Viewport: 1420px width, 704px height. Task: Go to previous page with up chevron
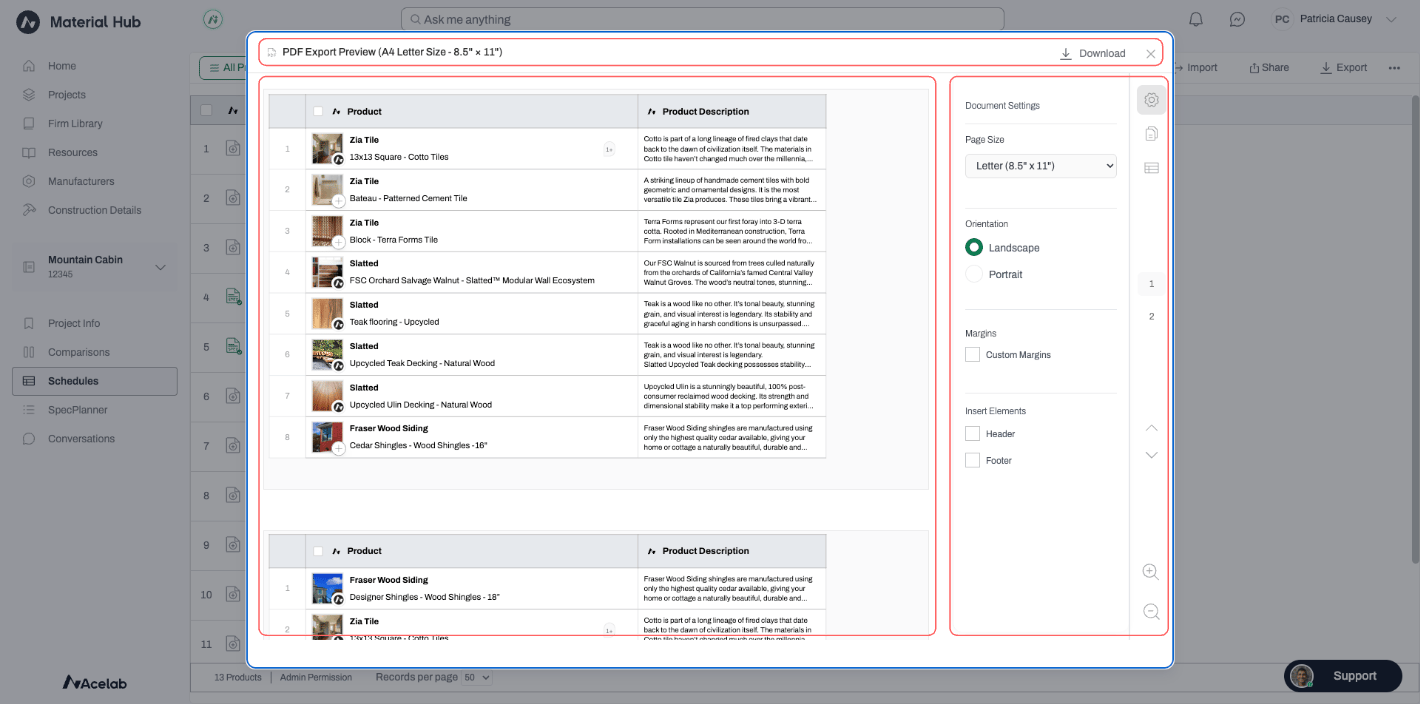[1151, 428]
